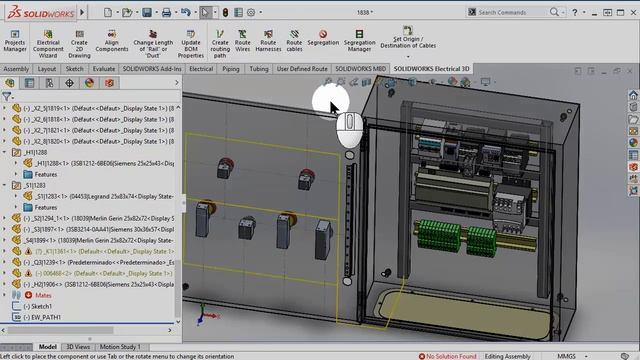The height and width of the screenshot is (360, 640).
Task: Click Set Origin / Destination of Cables
Action: 408,38
